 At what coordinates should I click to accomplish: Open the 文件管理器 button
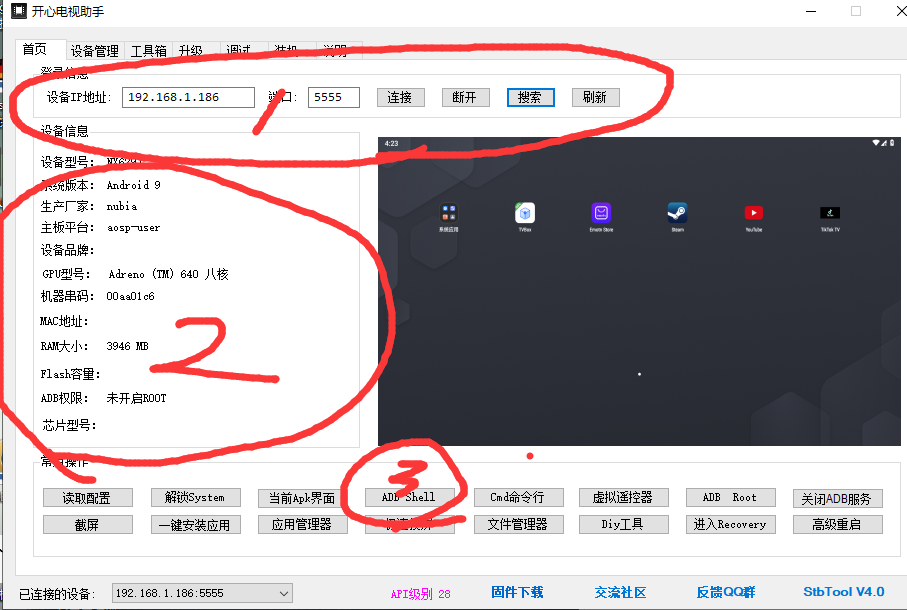point(518,524)
